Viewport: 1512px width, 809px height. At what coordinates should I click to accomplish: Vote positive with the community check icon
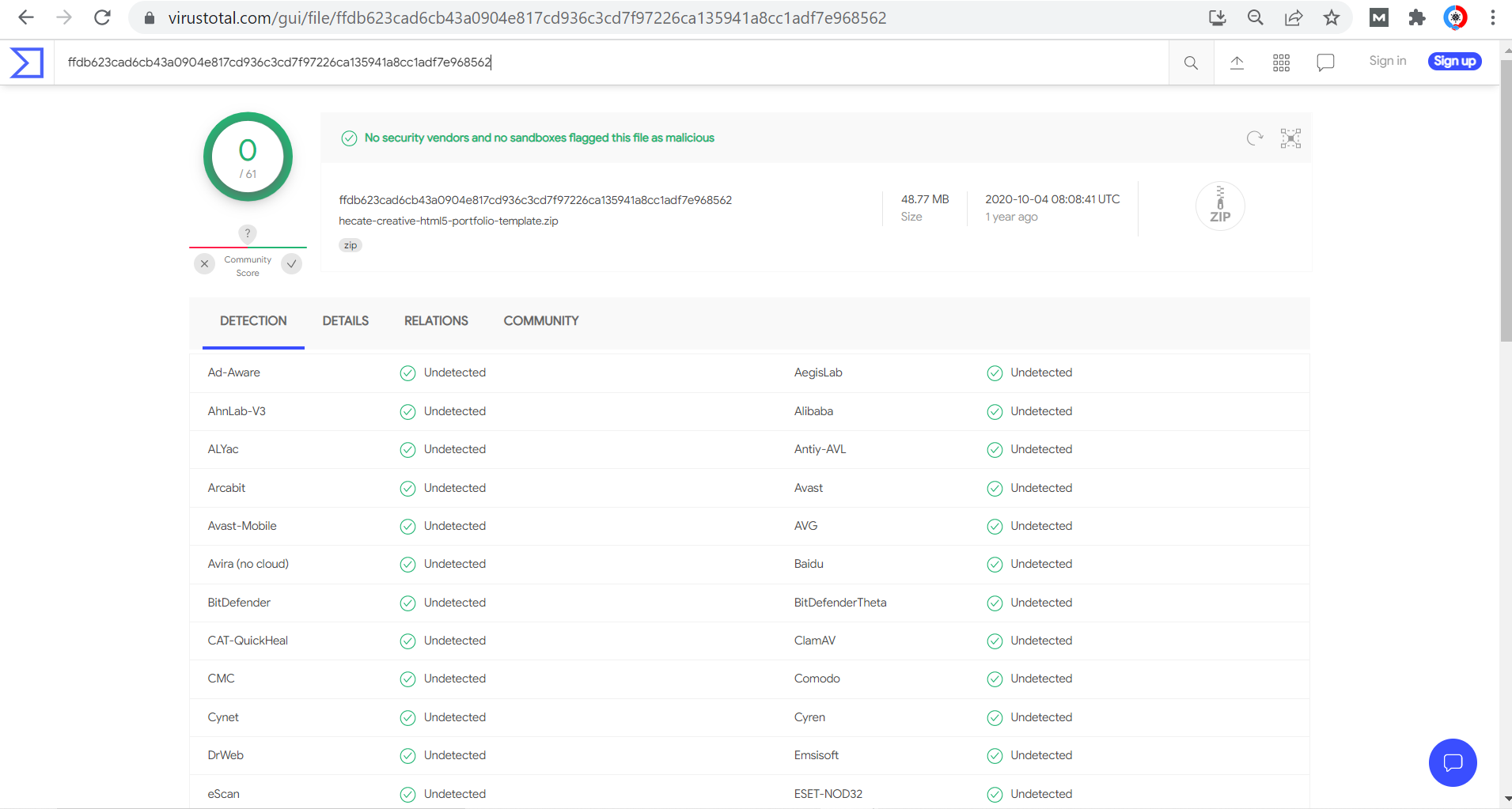(292, 264)
